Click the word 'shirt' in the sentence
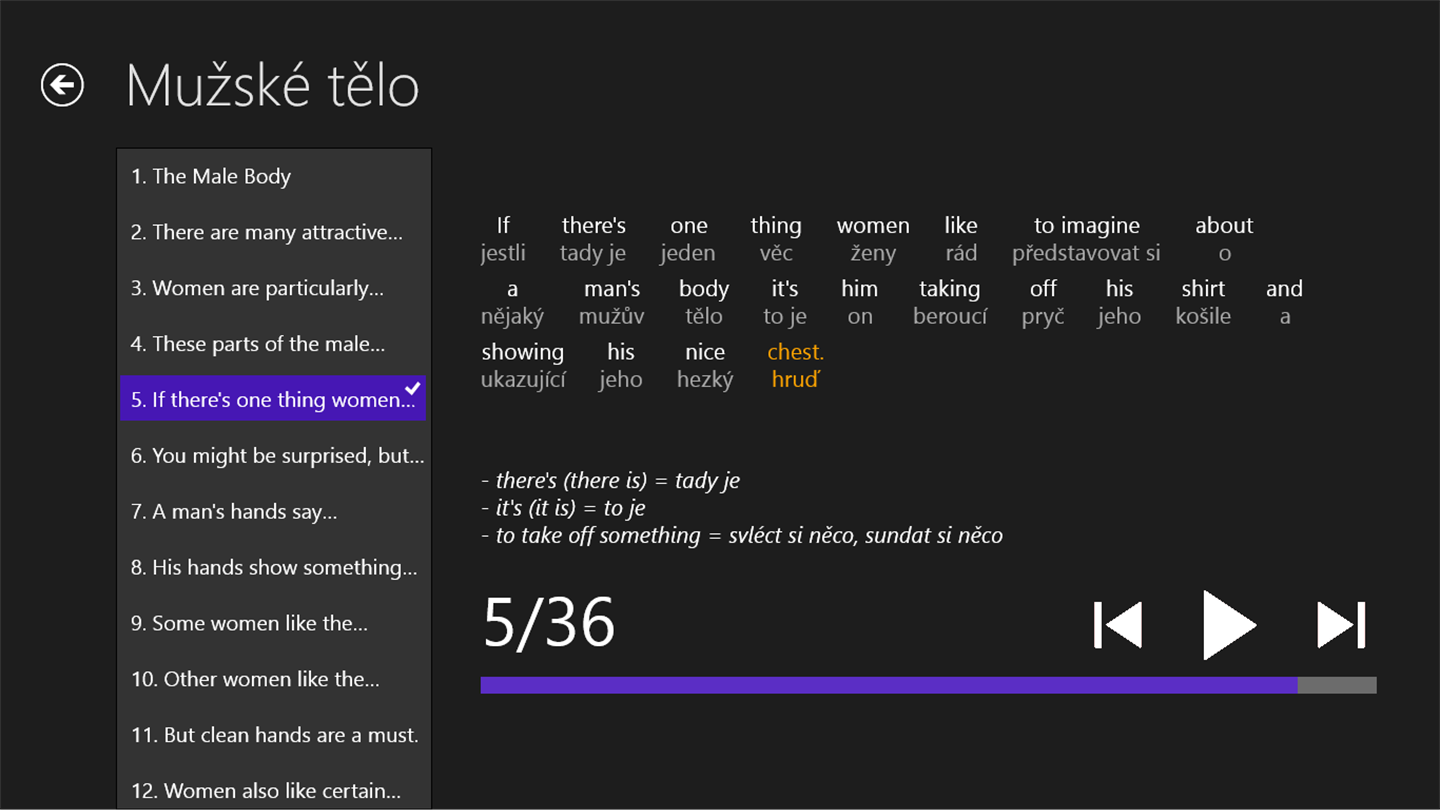Viewport: 1440px width, 810px height. pyautogui.click(x=1202, y=289)
